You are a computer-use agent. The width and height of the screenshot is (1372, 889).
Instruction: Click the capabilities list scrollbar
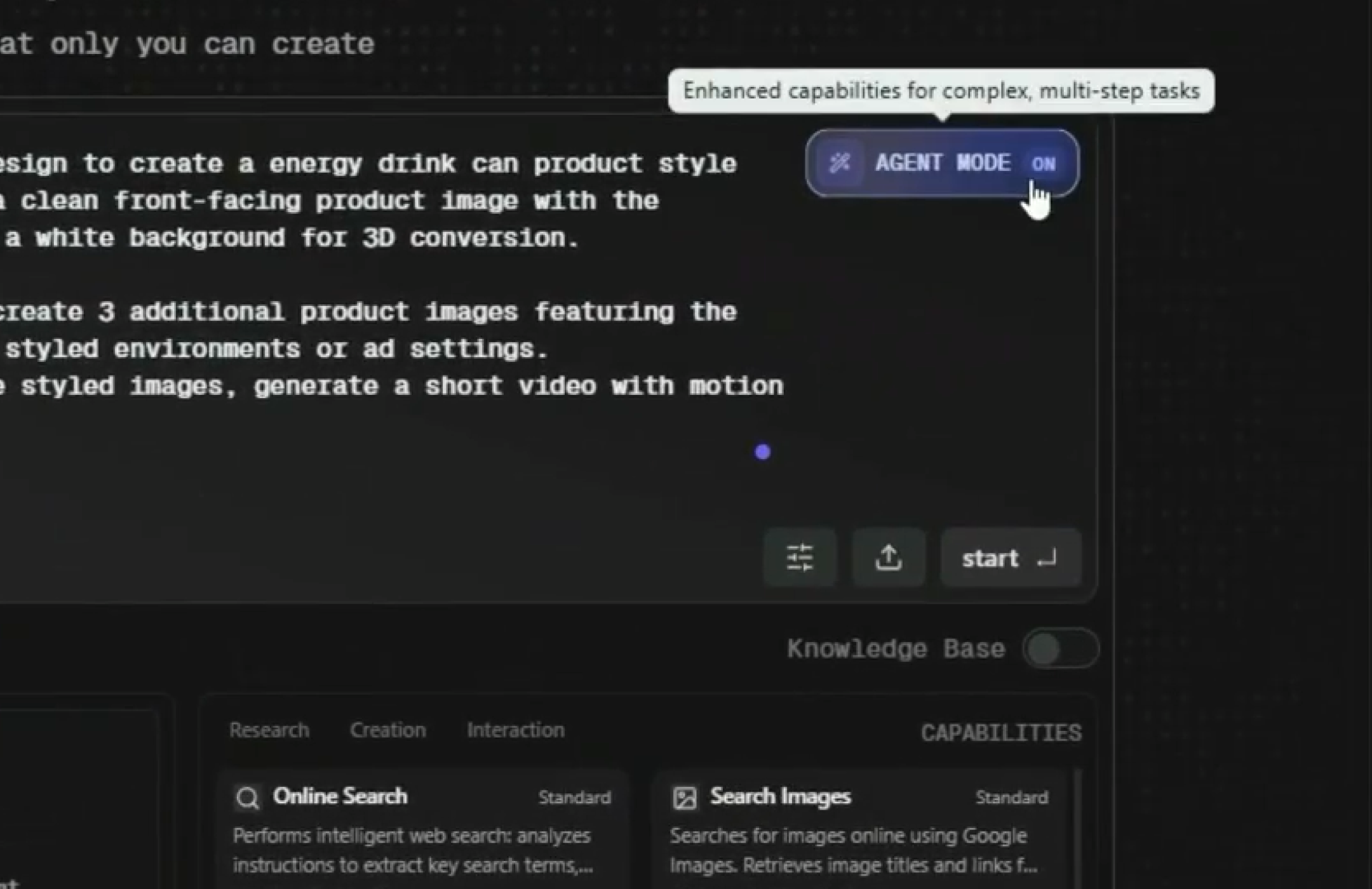click(1078, 829)
